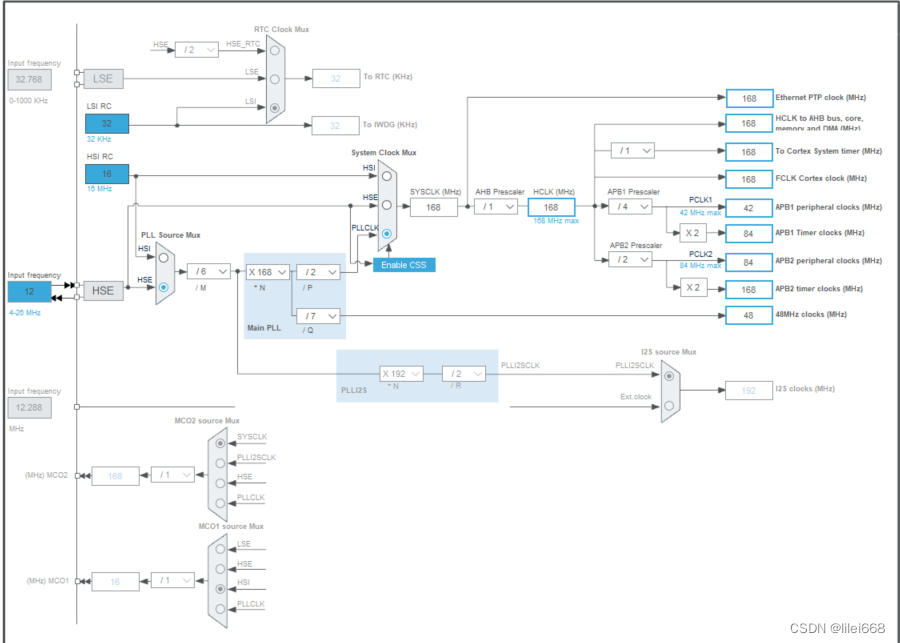Select HSE in PLL Source Mux
This screenshot has height=643, width=900.
coord(164,286)
